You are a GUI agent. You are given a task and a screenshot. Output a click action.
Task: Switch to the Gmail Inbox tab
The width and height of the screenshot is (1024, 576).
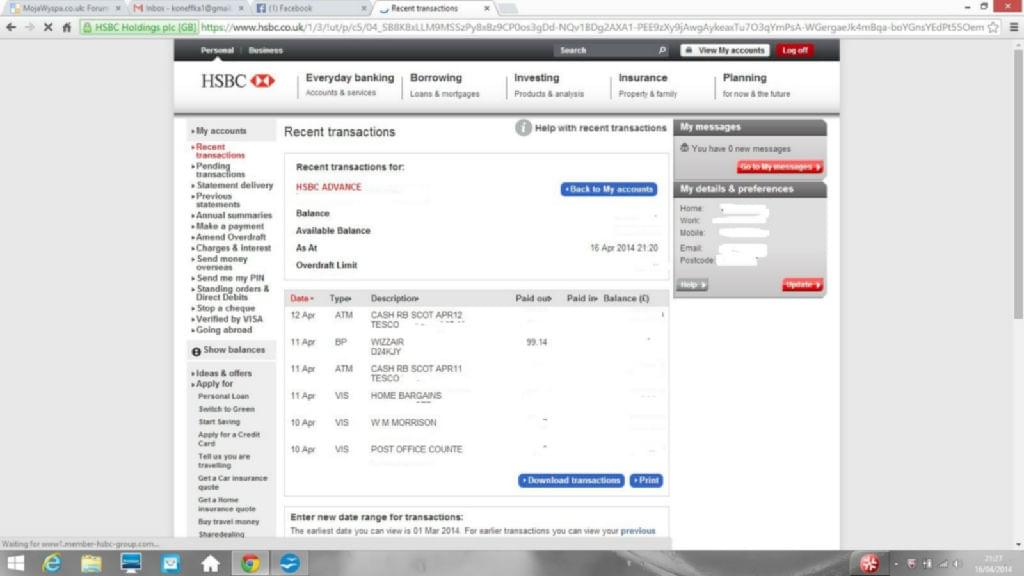pyautogui.click(x=188, y=8)
